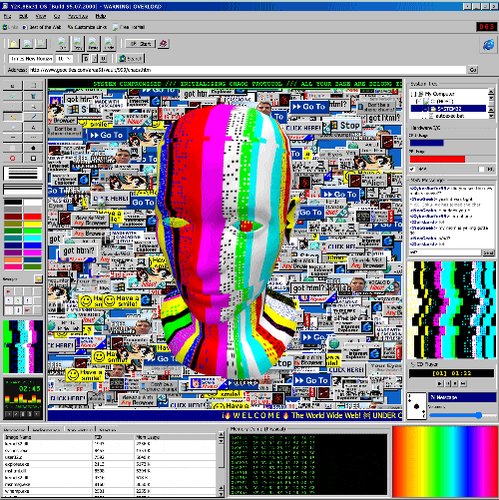This screenshot has width=499, height=500.
Task: Play the CD Player track
Action: click(x=440, y=384)
